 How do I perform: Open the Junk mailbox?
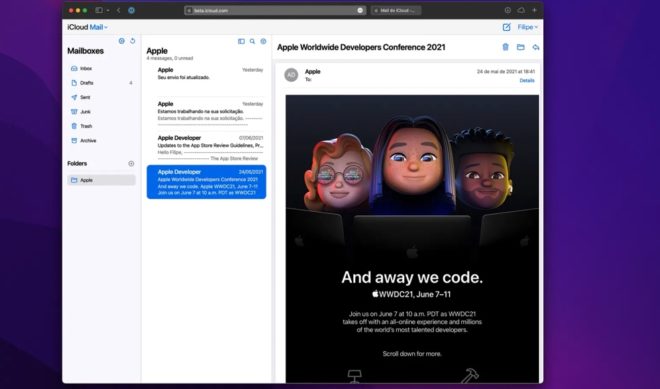tap(101, 112)
